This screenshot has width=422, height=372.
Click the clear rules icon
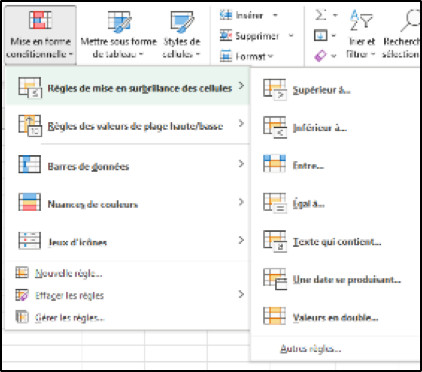pos(22,295)
